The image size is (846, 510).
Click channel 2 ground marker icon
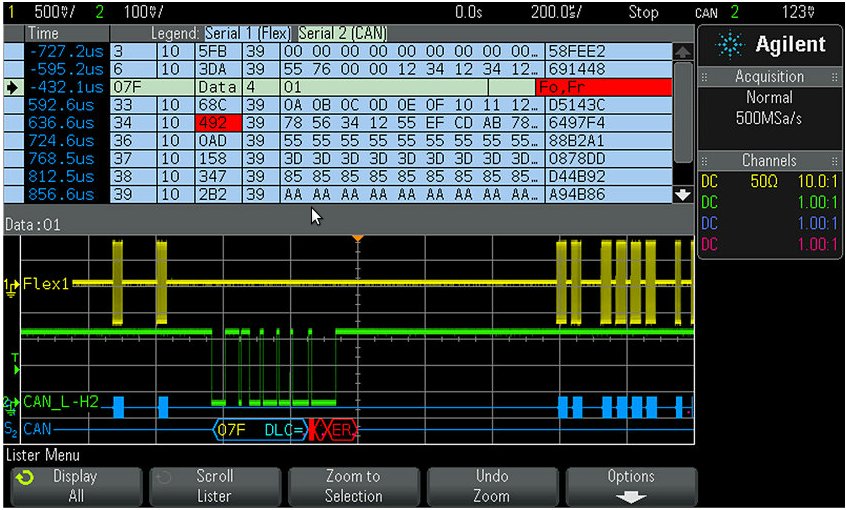click(x=12, y=404)
